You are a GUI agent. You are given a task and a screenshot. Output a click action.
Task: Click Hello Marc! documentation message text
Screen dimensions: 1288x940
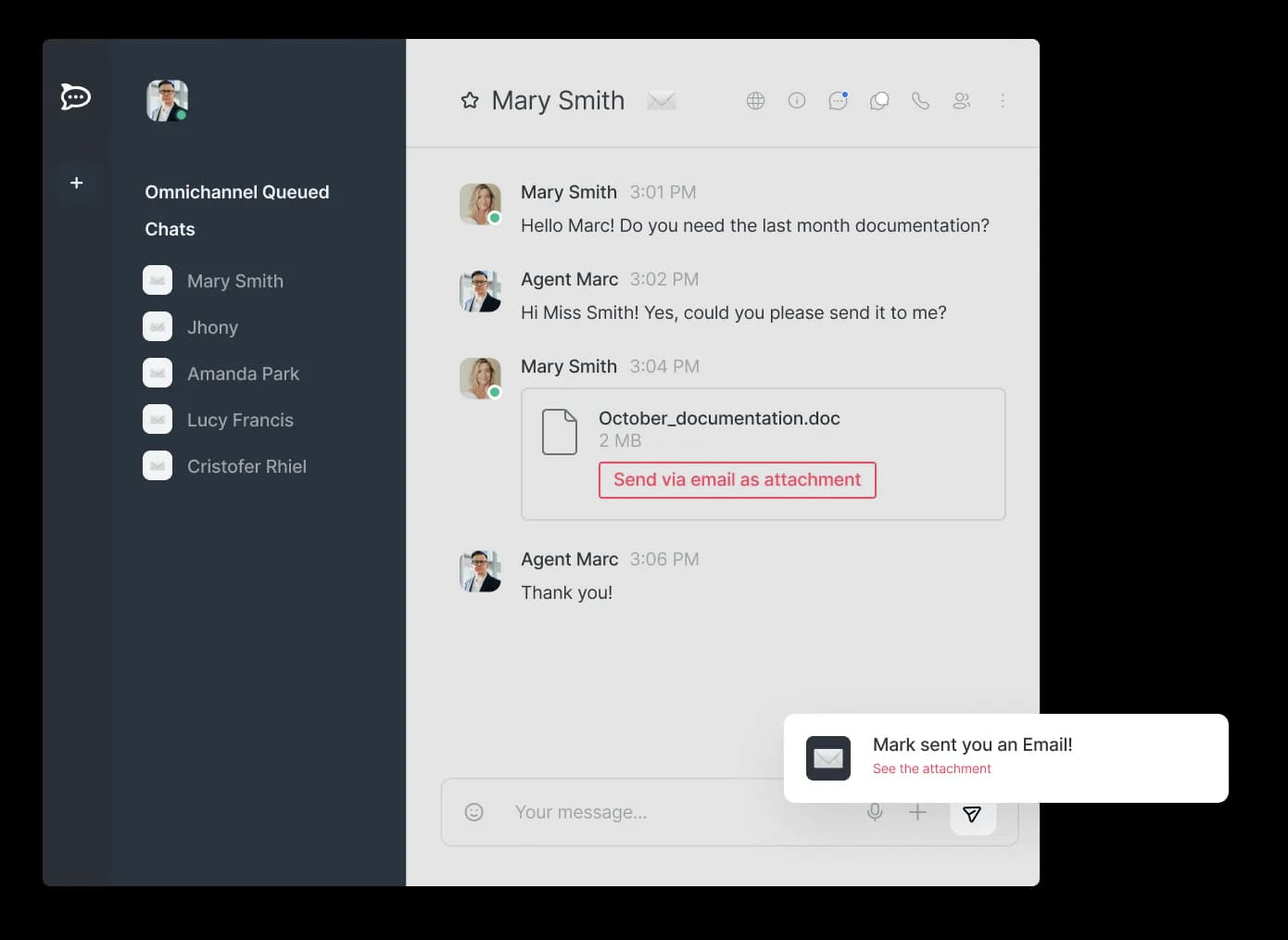point(755,225)
